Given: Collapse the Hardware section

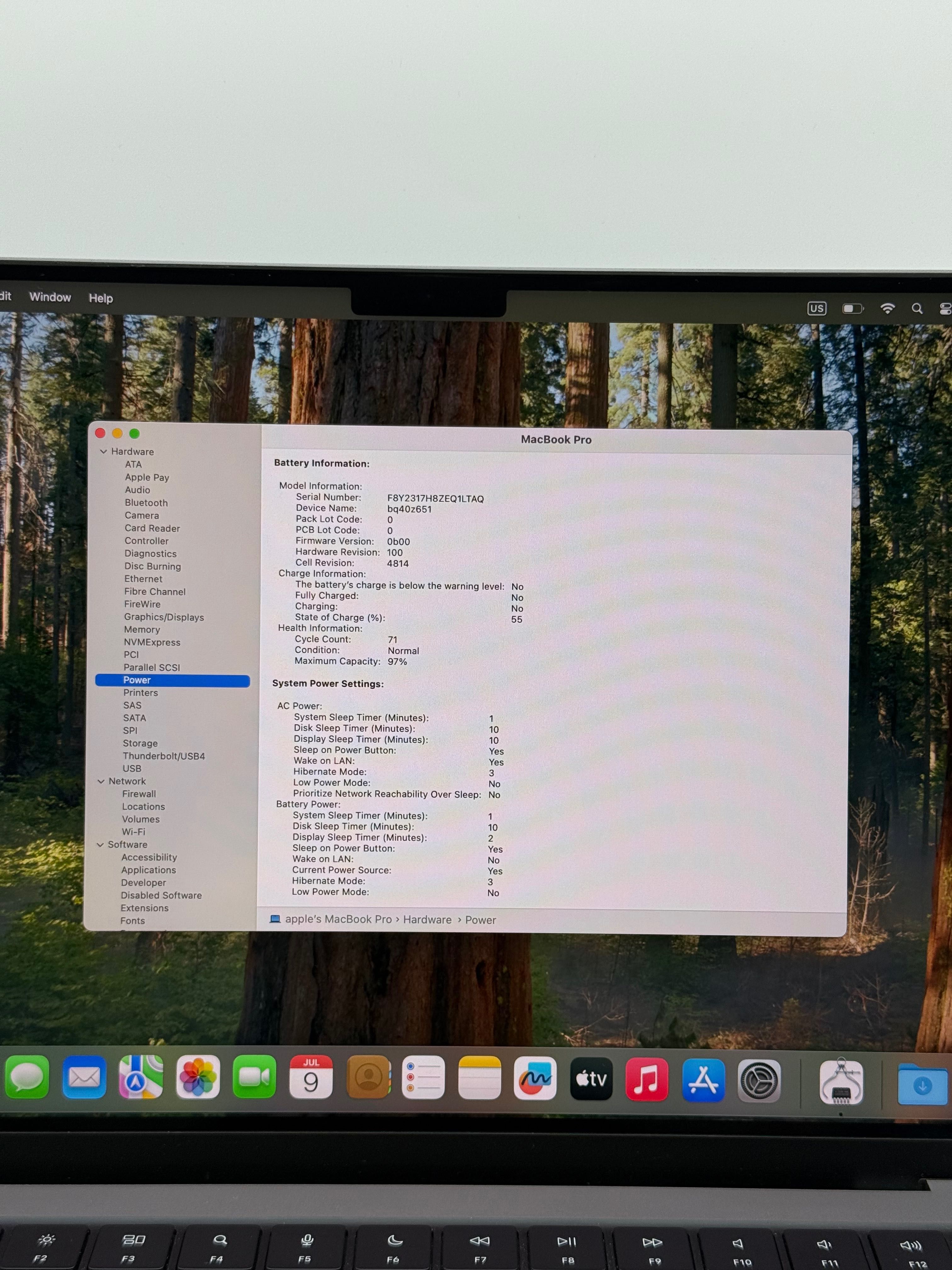Looking at the screenshot, I should 103,452.
